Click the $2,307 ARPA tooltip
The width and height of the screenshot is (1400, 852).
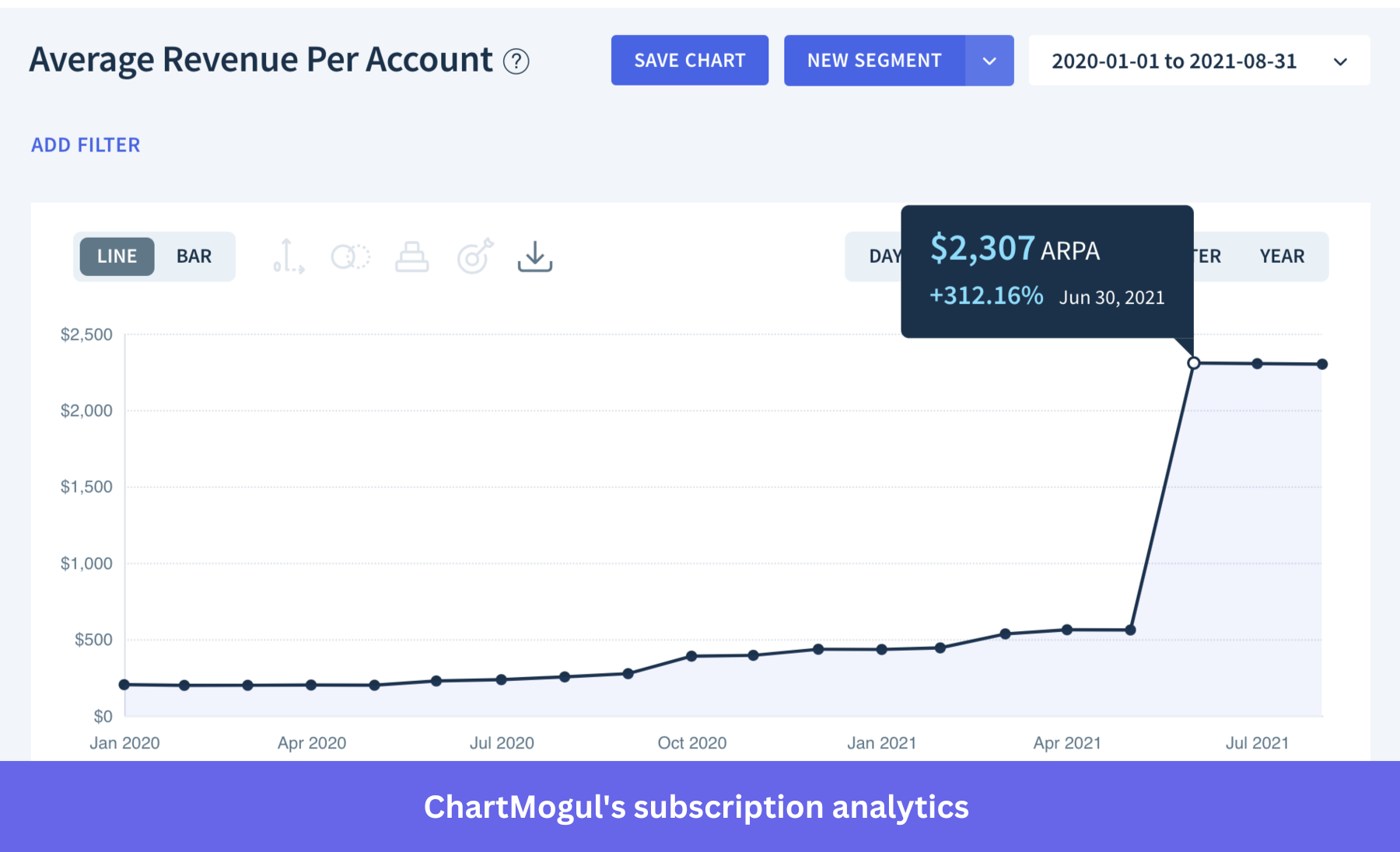(x=1046, y=271)
